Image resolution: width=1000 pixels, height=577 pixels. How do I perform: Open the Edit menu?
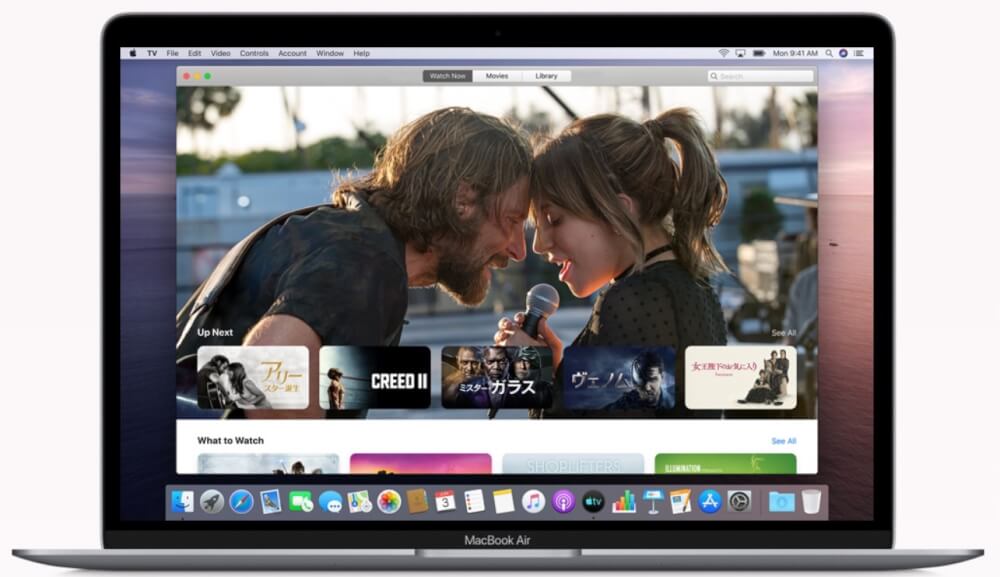point(195,54)
